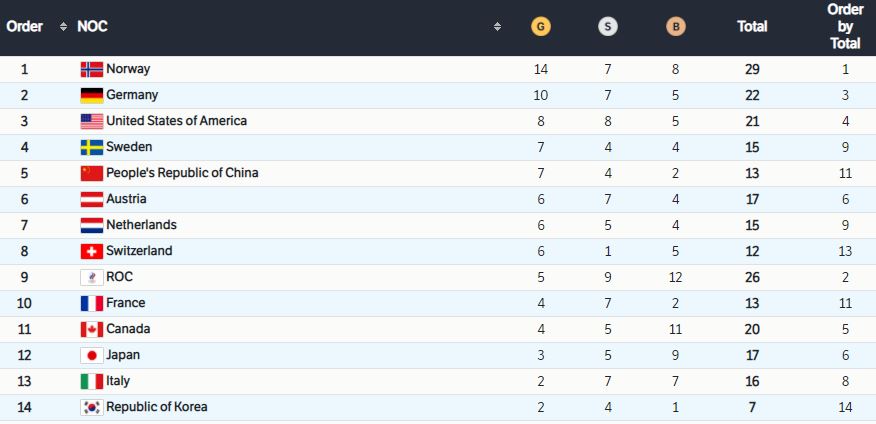Click the Republic of Korea flag icon
Viewport: 876px width, 424px height.
(91, 407)
